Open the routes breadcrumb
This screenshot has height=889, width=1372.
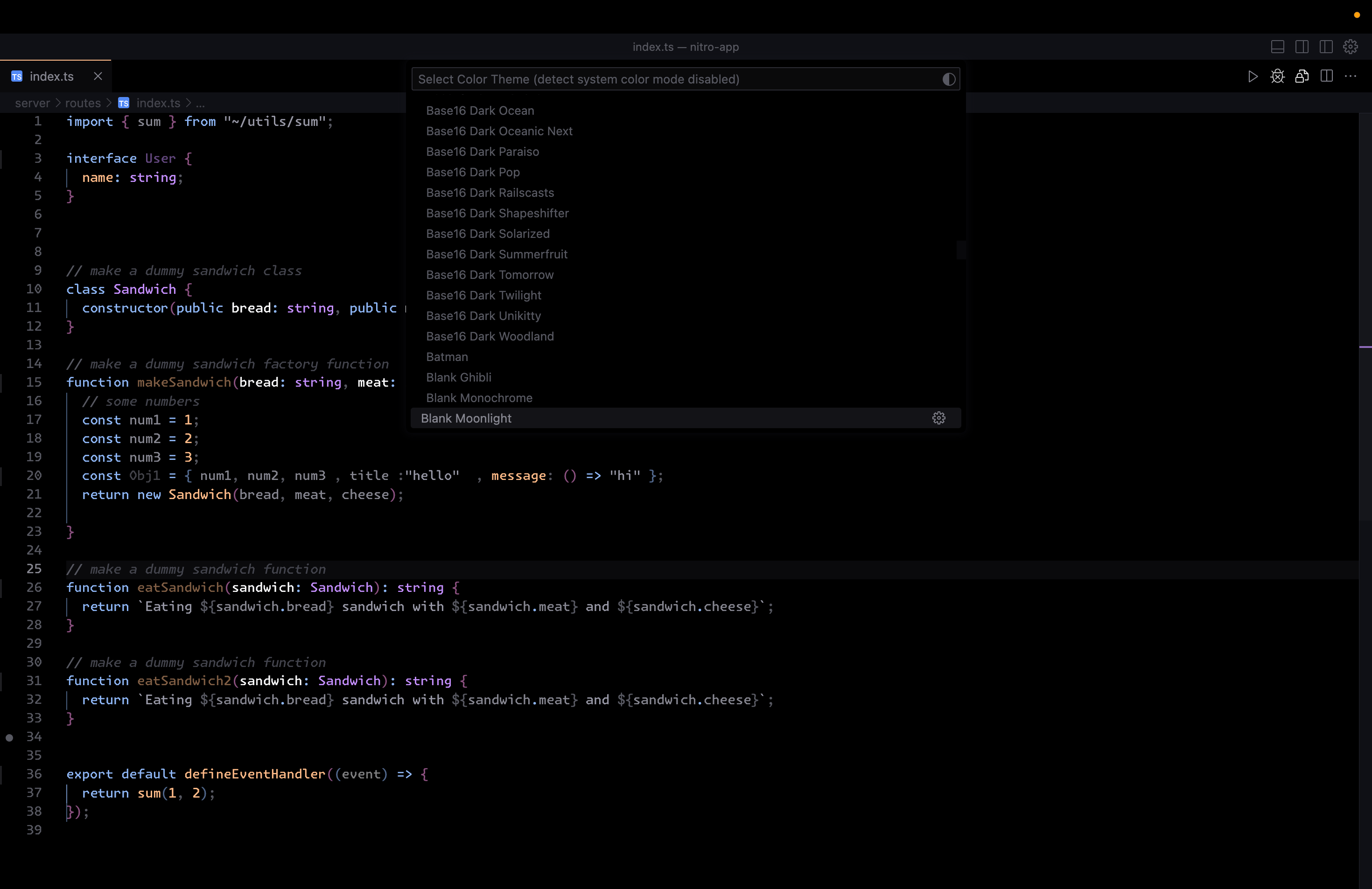tap(83, 103)
